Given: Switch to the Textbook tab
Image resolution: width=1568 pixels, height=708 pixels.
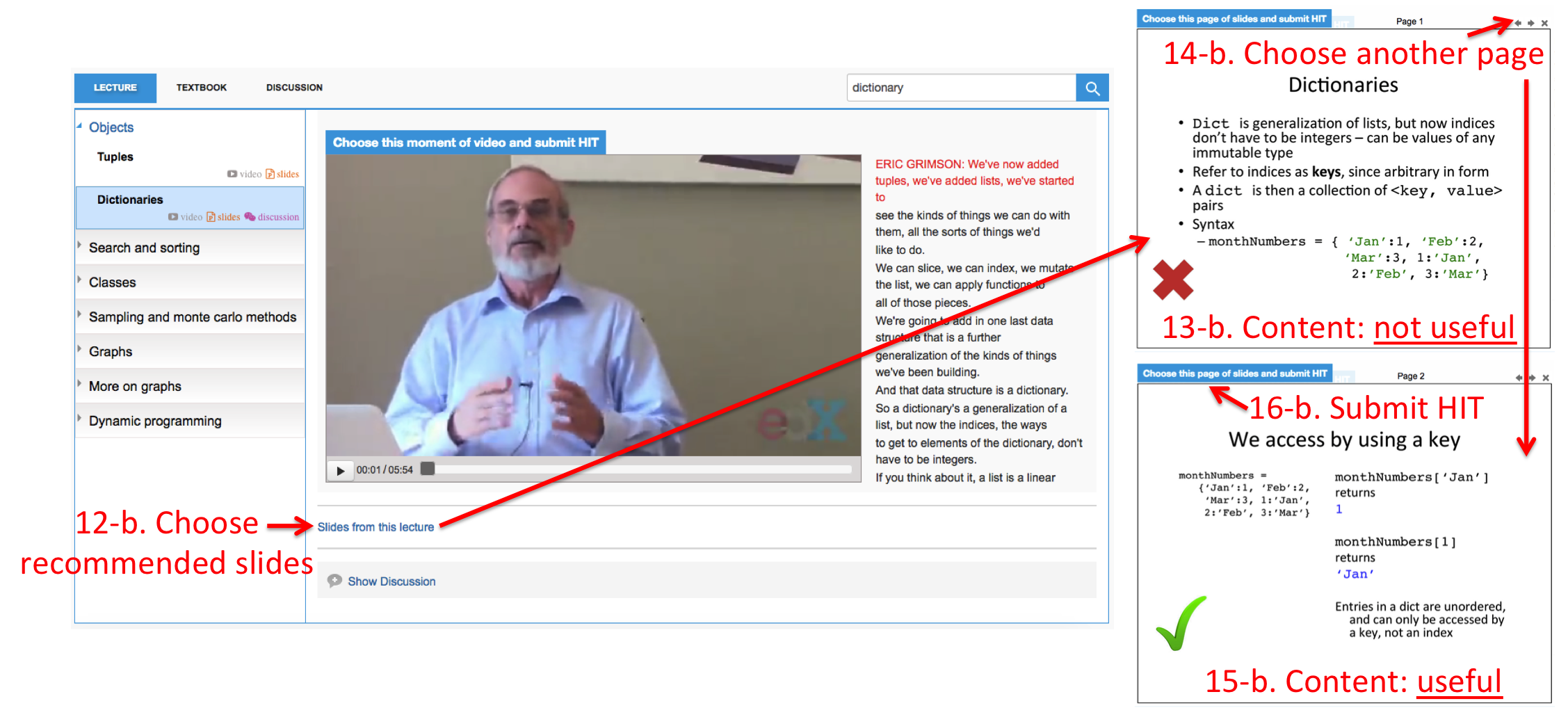Looking at the screenshot, I should (201, 88).
